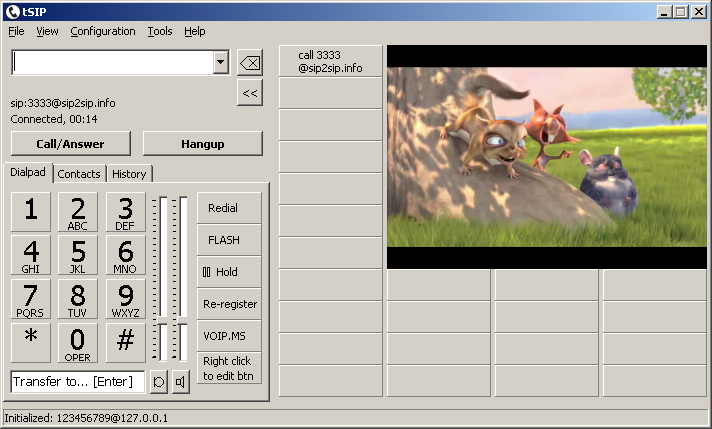This screenshot has width=712, height=429.
Task: Switch to the Contacts tab
Action: pyautogui.click(x=79, y=174)
